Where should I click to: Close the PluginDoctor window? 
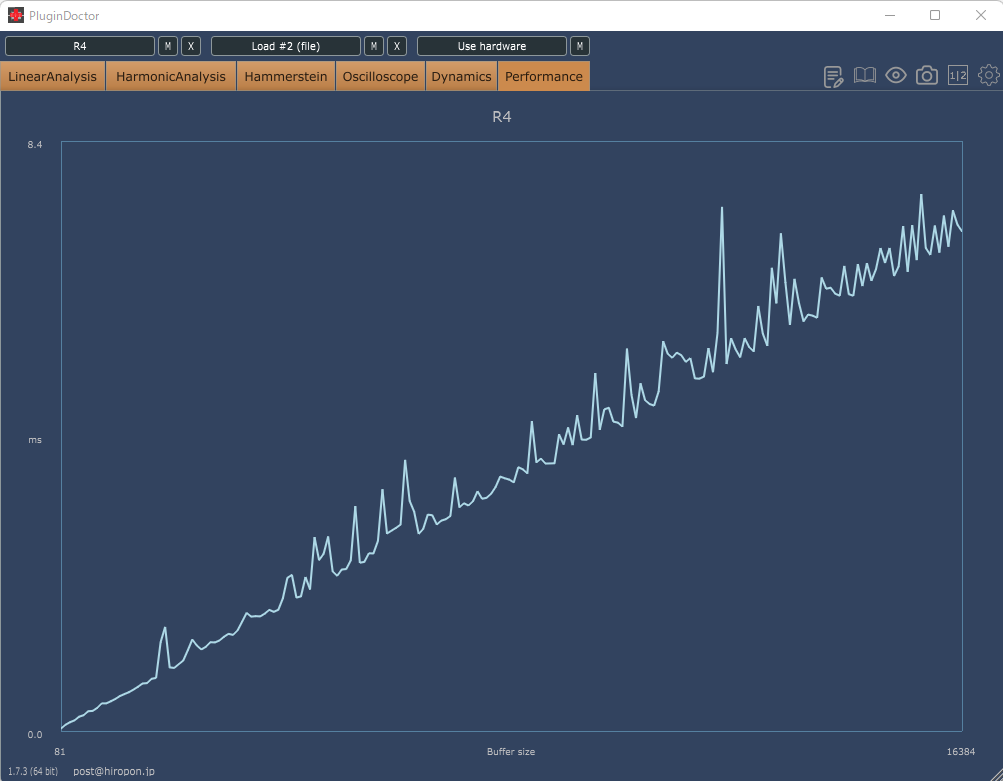click(981, 15)
